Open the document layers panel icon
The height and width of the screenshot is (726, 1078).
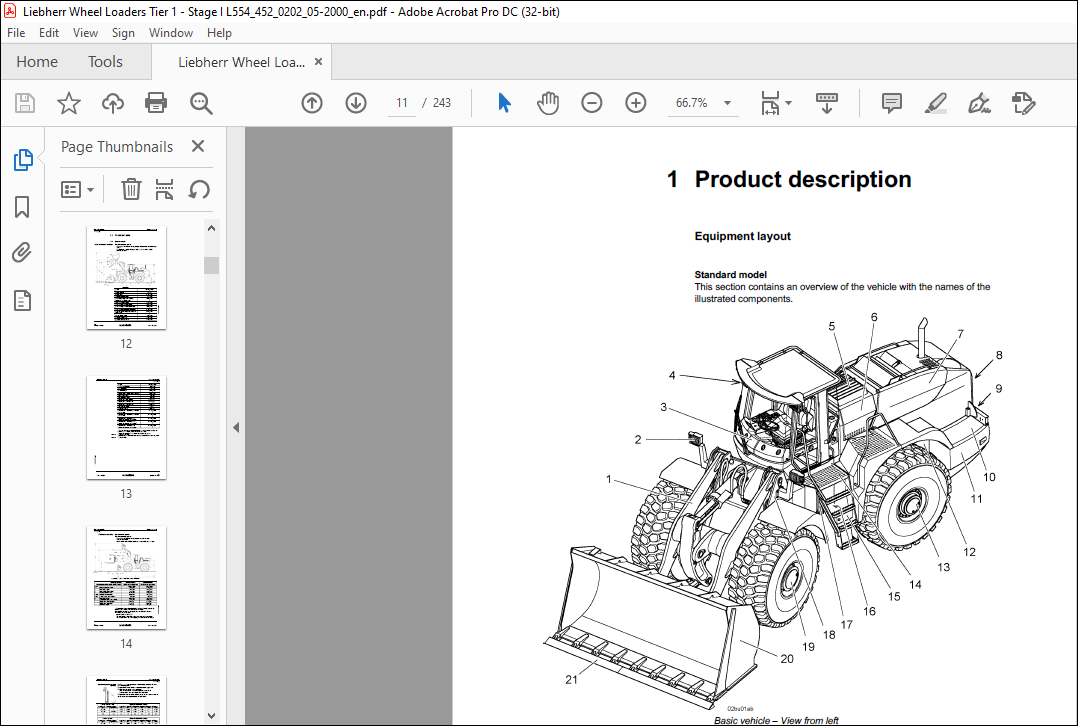click(22, 300)
